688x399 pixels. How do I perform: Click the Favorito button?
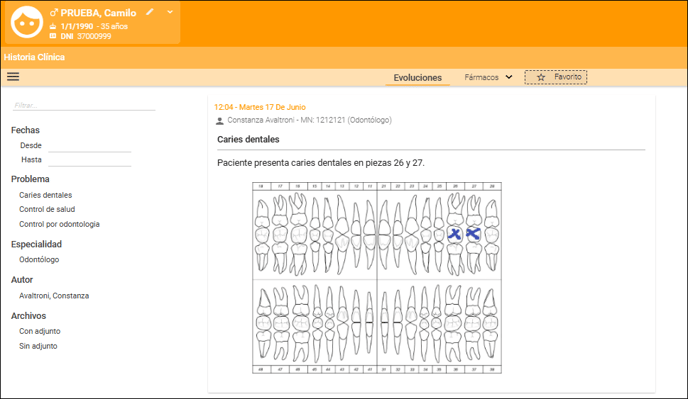[x=555, y=77]
